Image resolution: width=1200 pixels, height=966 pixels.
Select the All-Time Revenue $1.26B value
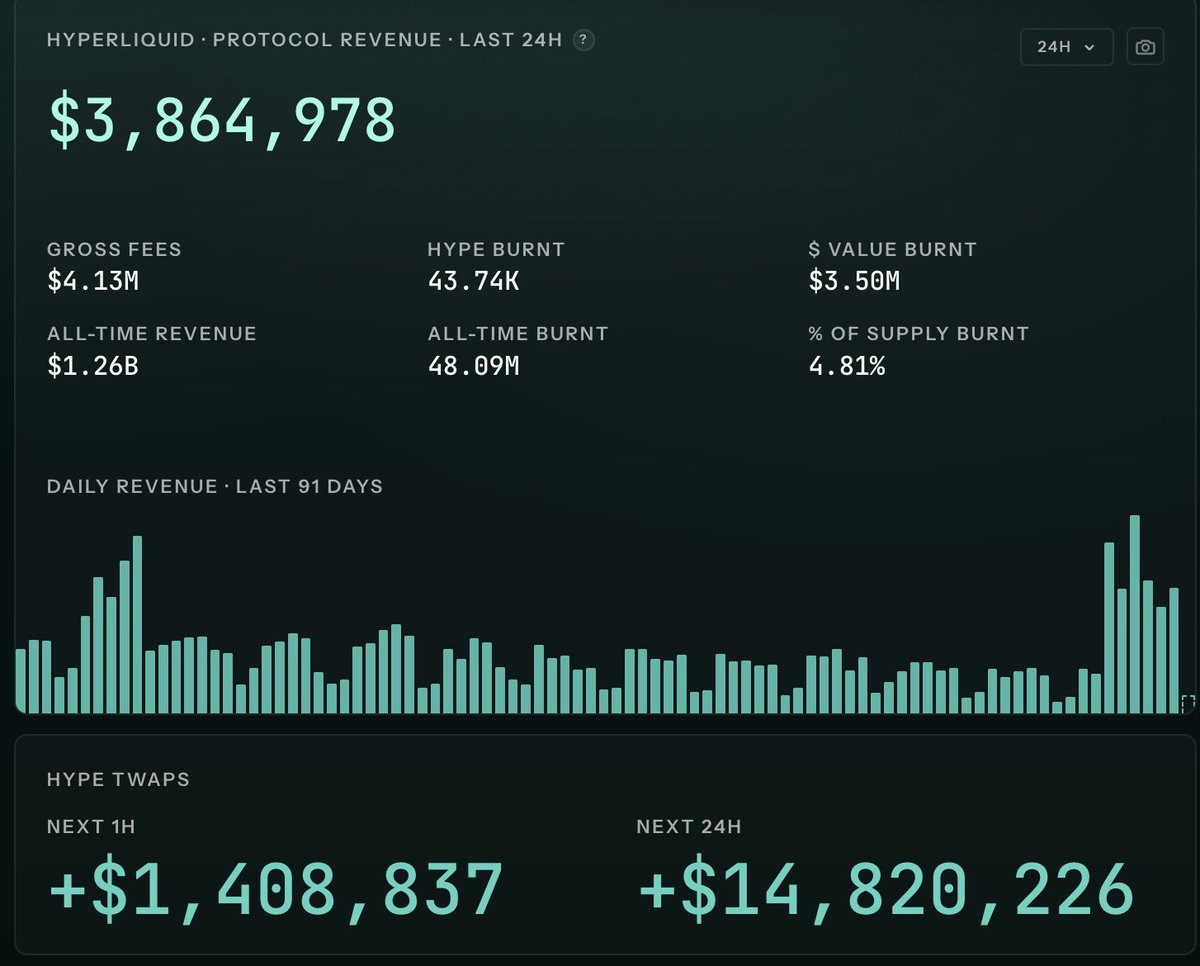(x=92, y=366)
